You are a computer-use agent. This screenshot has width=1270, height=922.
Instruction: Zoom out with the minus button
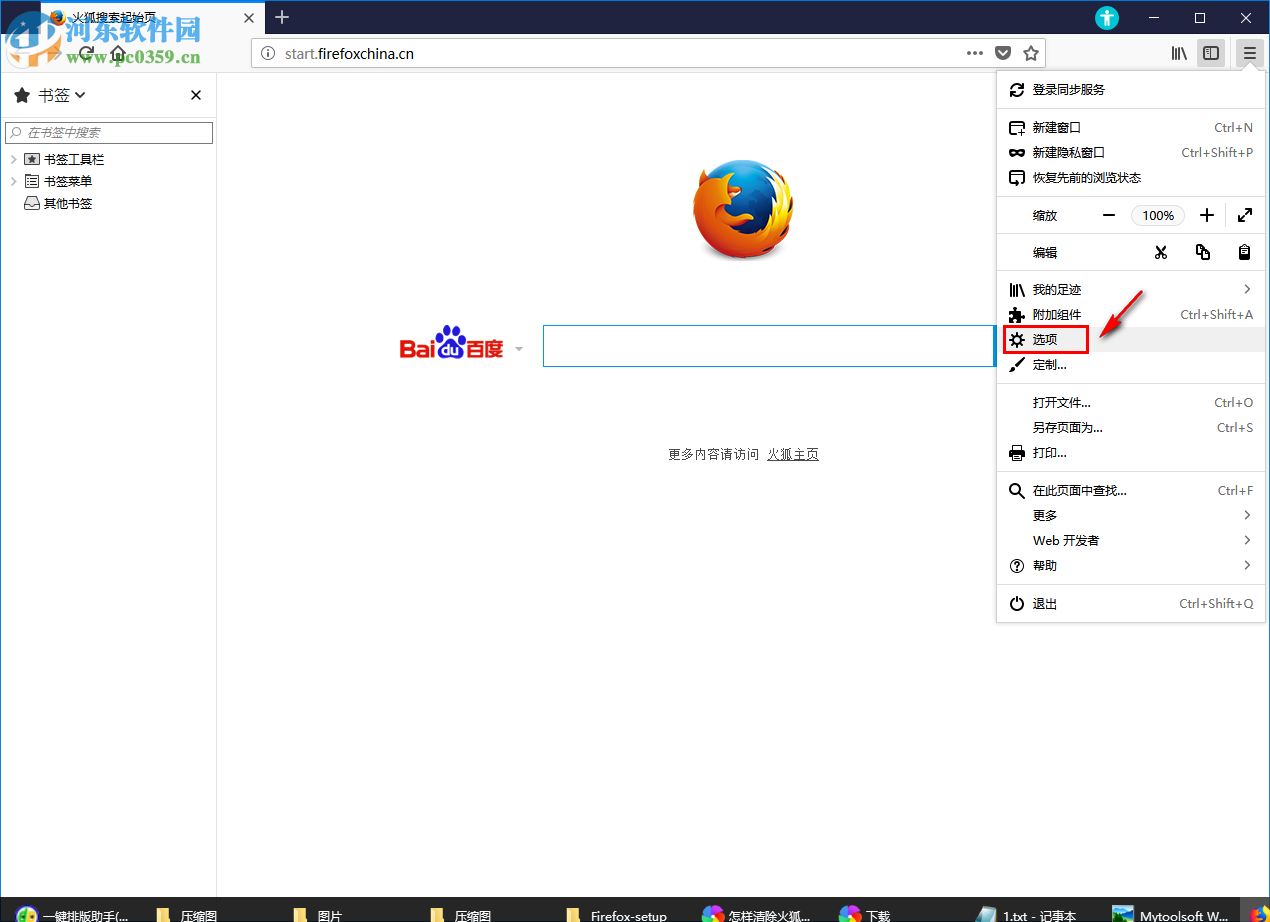1109,215
